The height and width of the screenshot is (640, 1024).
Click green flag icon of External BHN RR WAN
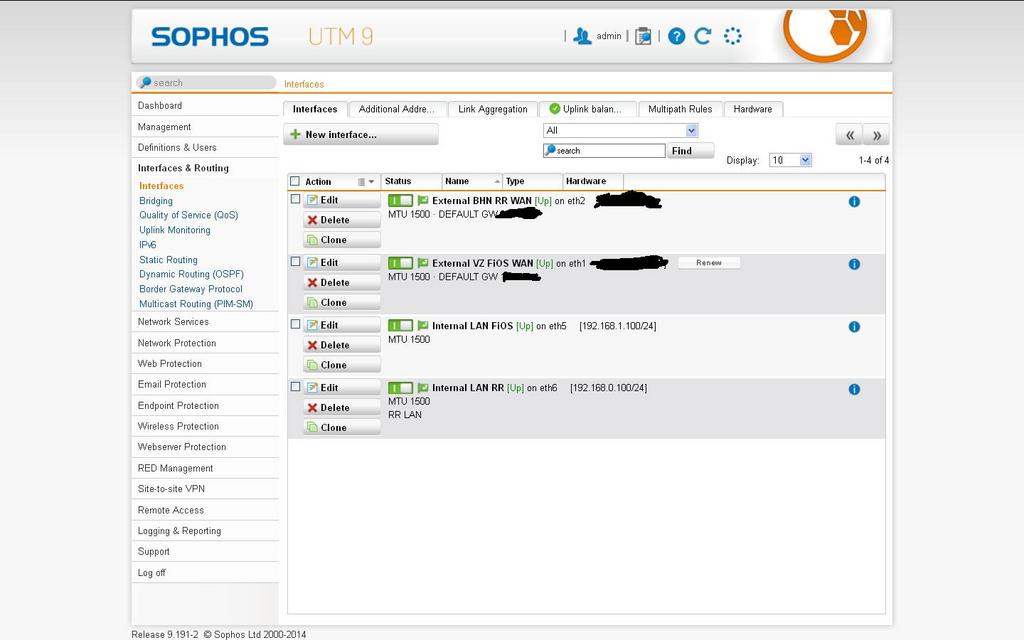click(423, 200)
